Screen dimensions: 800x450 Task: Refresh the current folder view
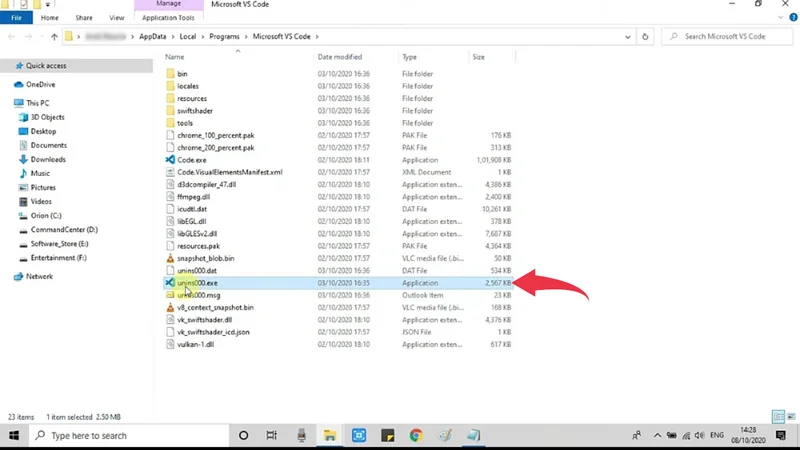646,37
